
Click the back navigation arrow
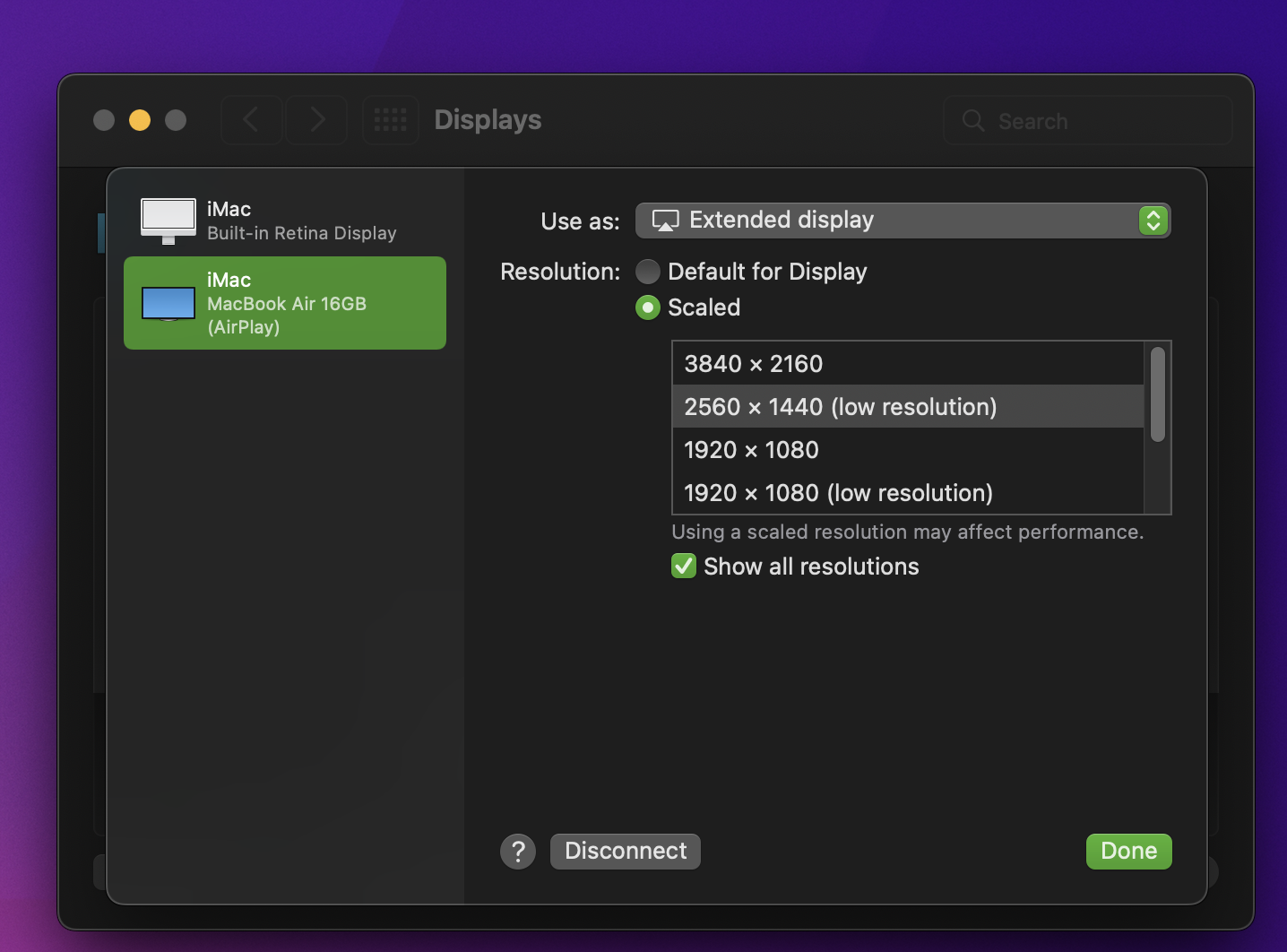click(x=251, y=119)
